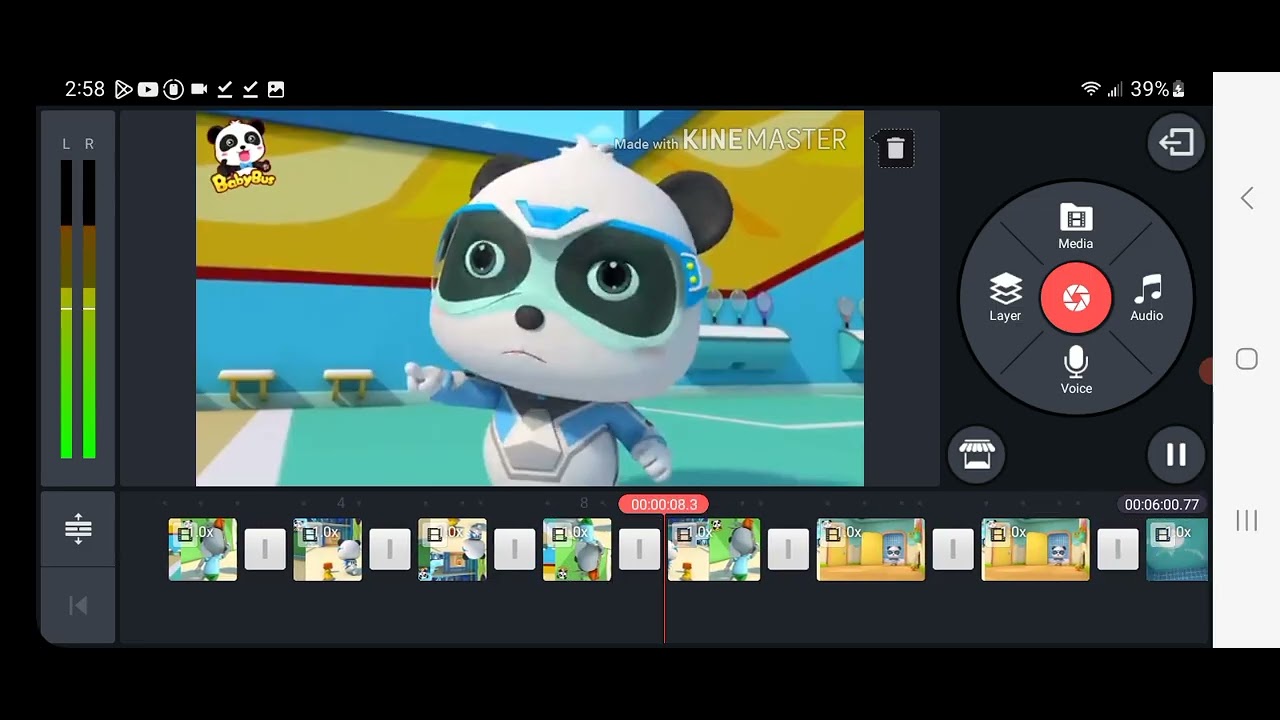Start a Voice recording
The image size is (1280, 720).
pyautogui.click(x=1076, y=370)
